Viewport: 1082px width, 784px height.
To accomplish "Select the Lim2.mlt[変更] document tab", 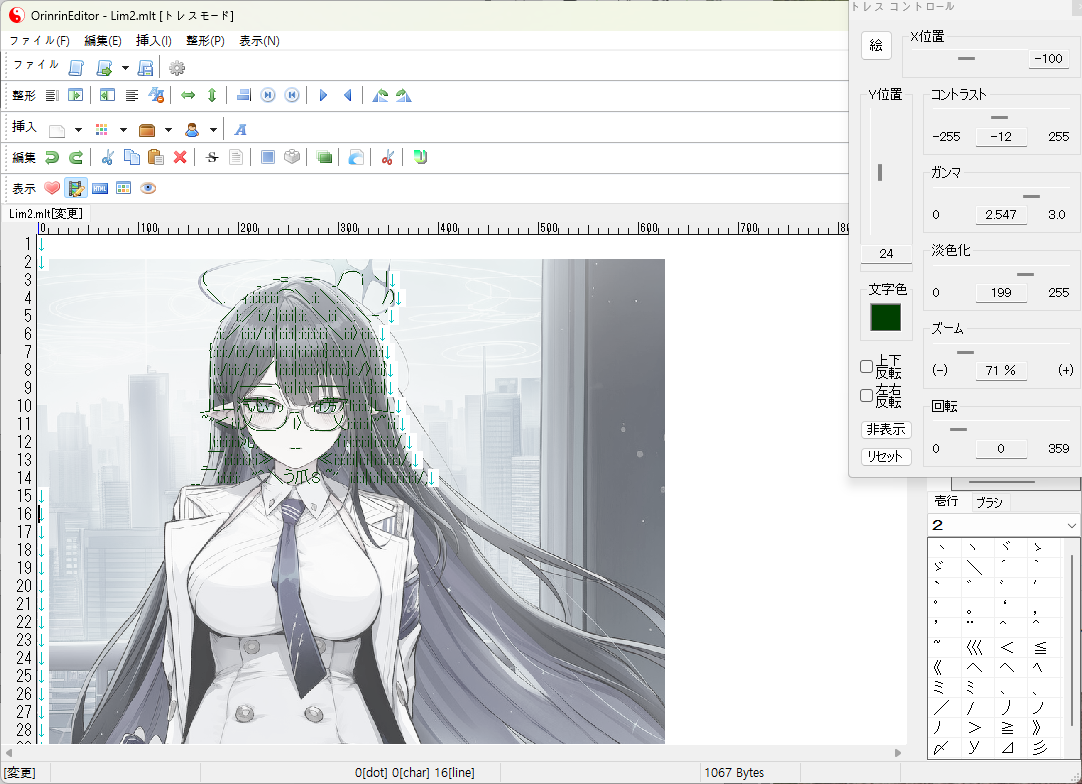I will click(x=46, y=213).
